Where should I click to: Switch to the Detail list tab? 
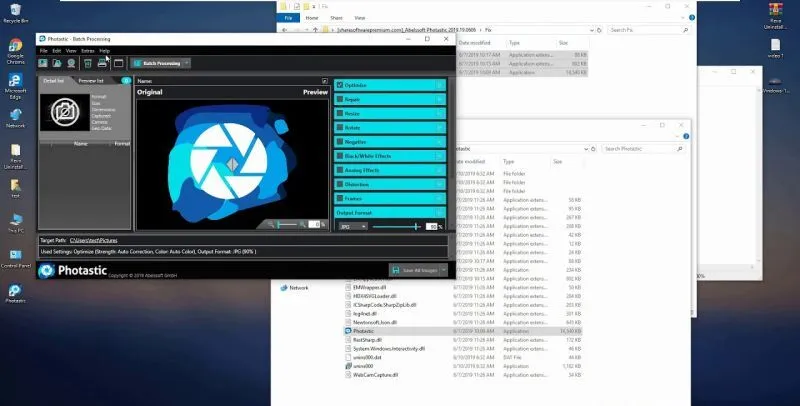tap(54, 81)
